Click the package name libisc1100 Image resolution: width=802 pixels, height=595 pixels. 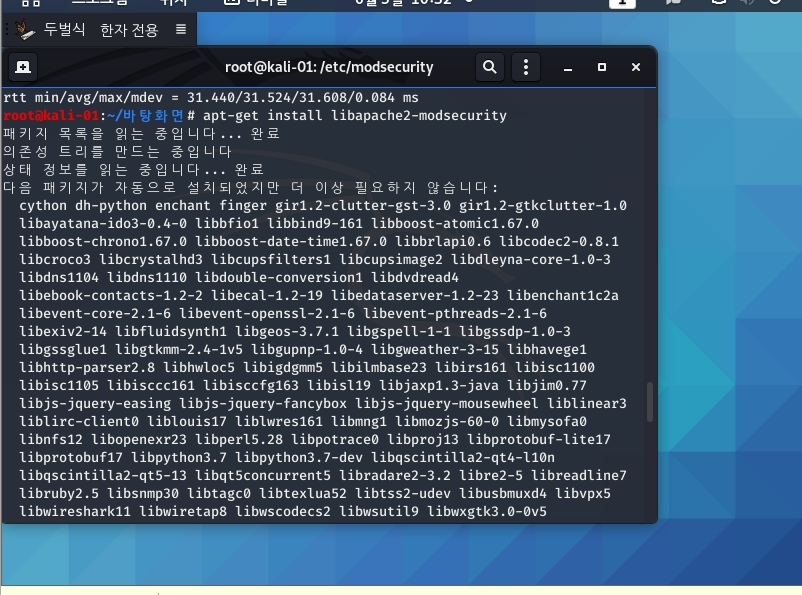click(554, 367)
